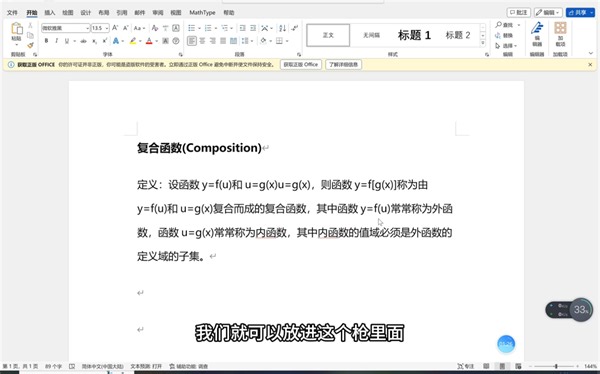This screenshot has height=374, width=600.
Task: Click the 获取正版 Office button
Action: coord(301,64)
